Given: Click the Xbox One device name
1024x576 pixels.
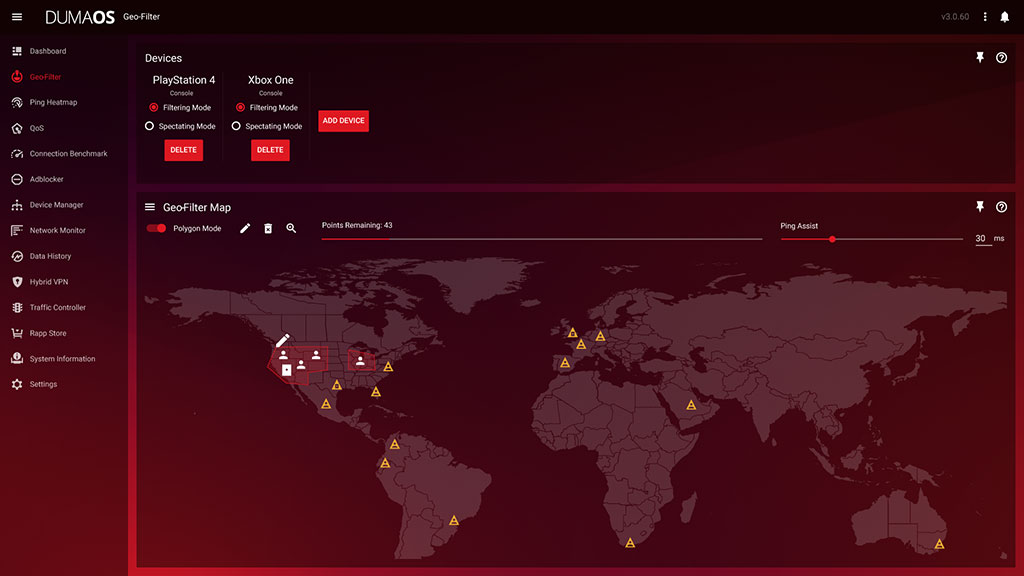Looking at the screenshot, I should click(270, 80).
